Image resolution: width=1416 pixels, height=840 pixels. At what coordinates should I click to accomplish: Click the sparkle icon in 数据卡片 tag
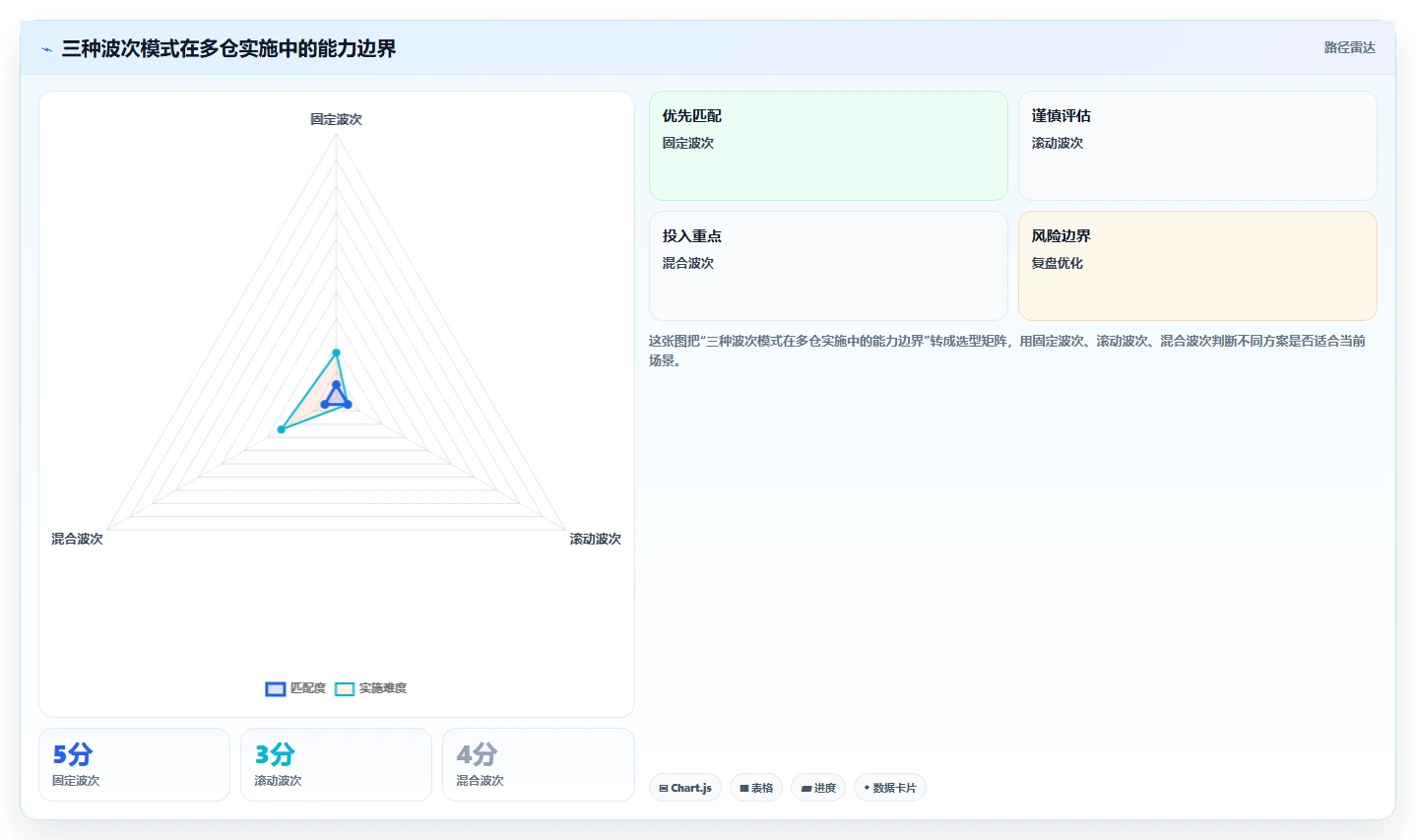tap(867, 788)
